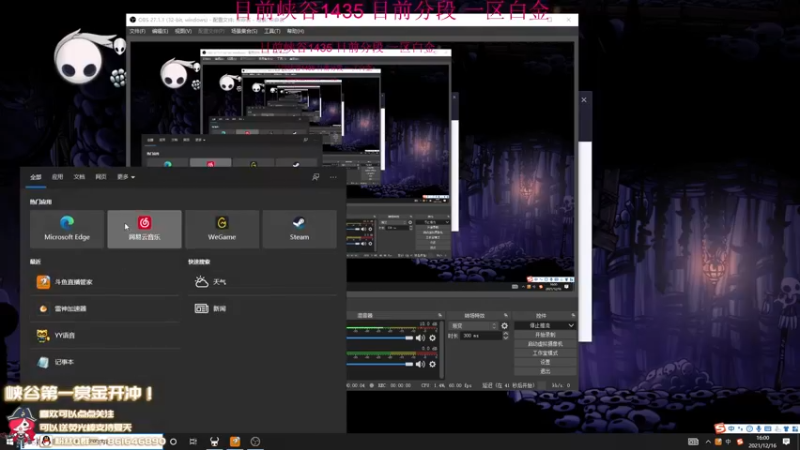This screenshot has height=450, width=800.
Task: Open Microsoft Edge from top apps
Action: tap(67, 229)
